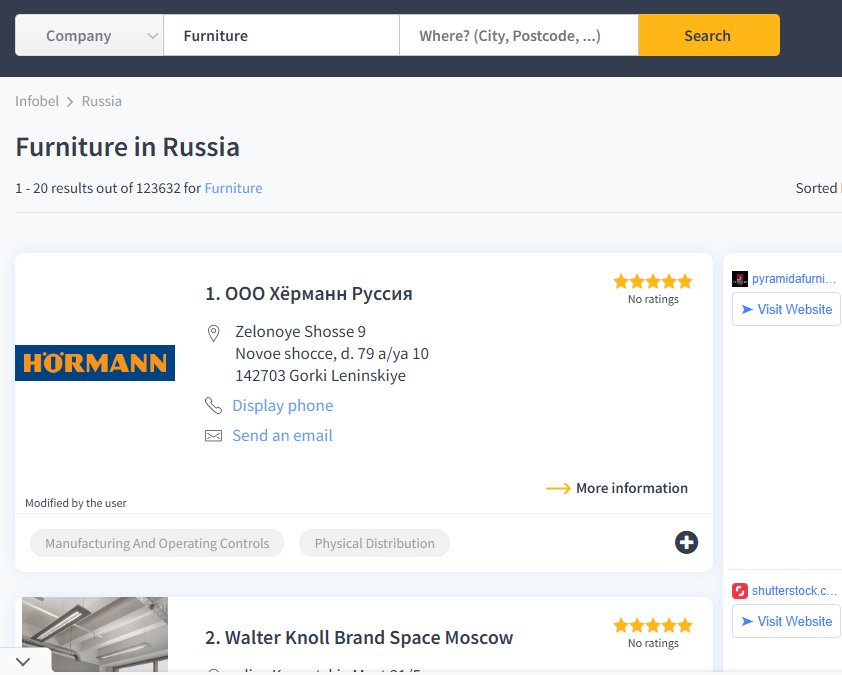Click Send an email link

282,436
